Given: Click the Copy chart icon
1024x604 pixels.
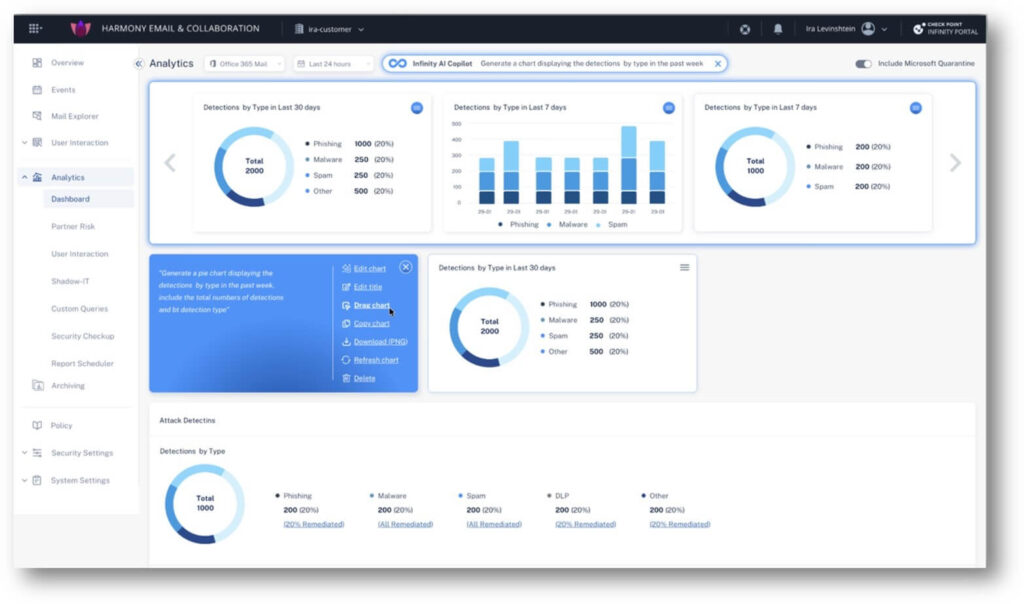Looking at the screenshot, I should pos(346,323).
